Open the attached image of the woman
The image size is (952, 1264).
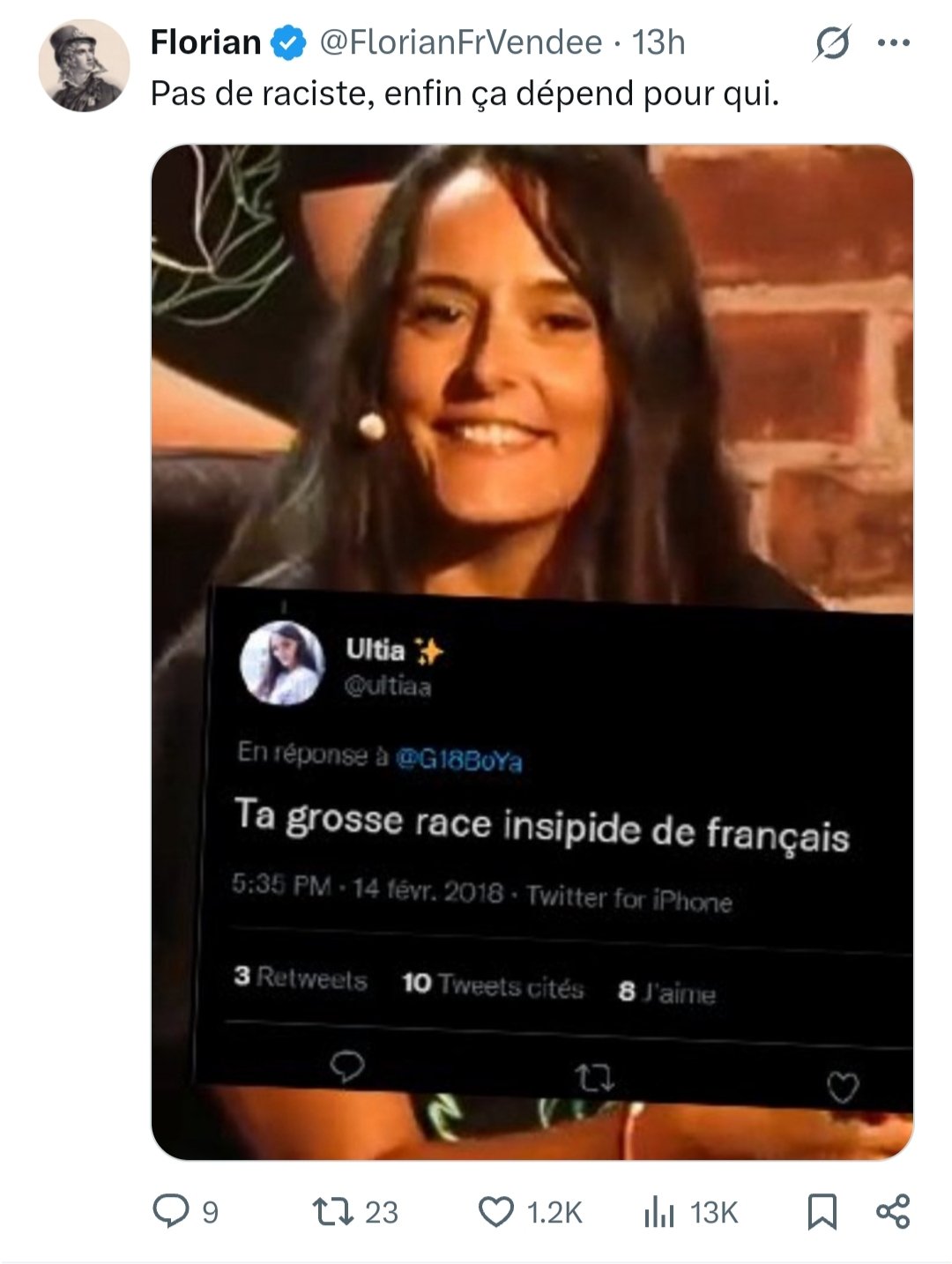pos(532,652)
